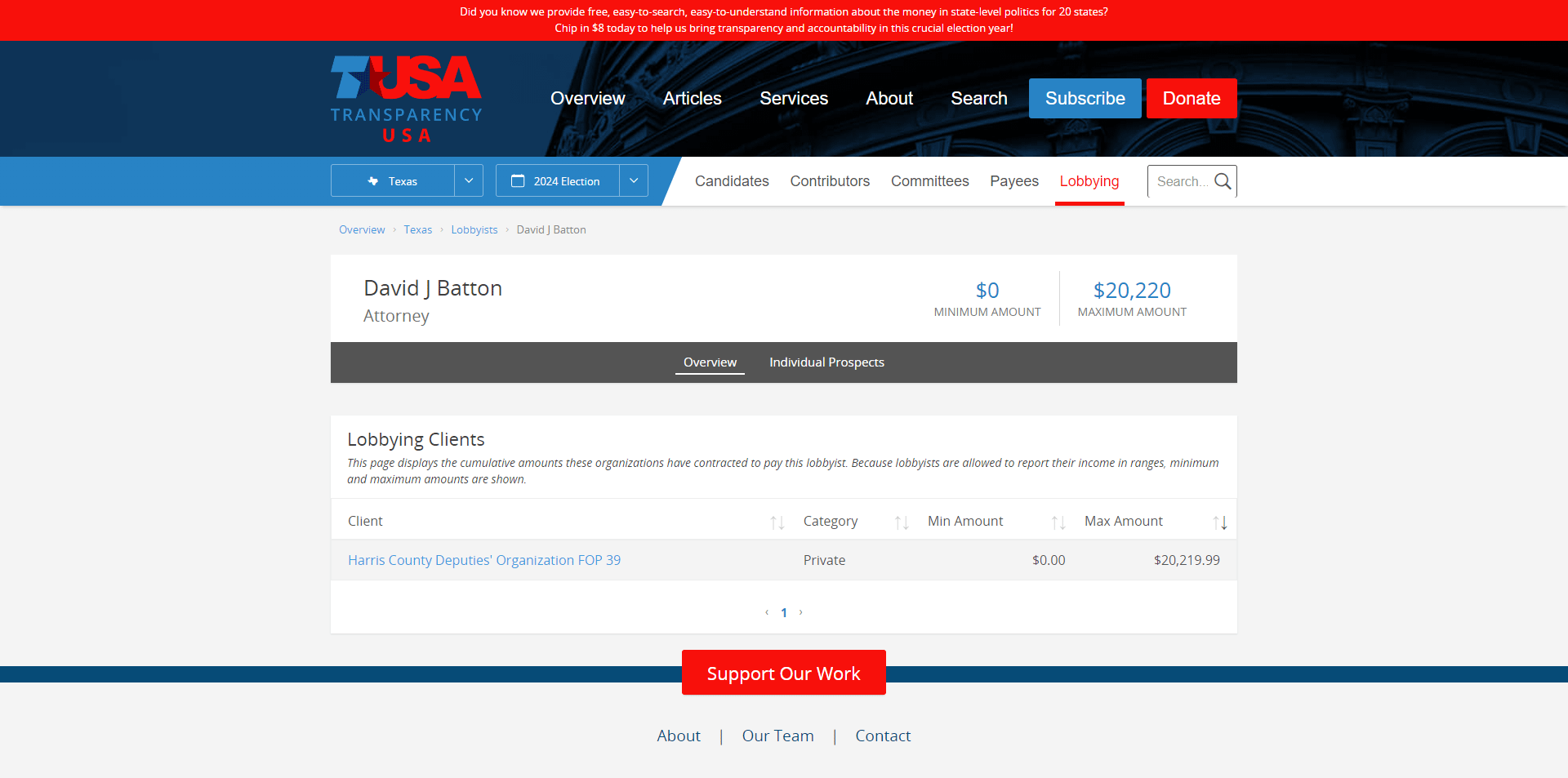Sort table by Category column arrows
The height and width of the screenshot is (778, 1568).
902,522
